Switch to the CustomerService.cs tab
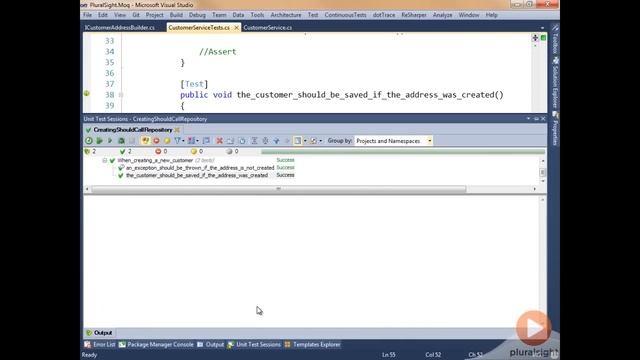 tap(267, 28)
